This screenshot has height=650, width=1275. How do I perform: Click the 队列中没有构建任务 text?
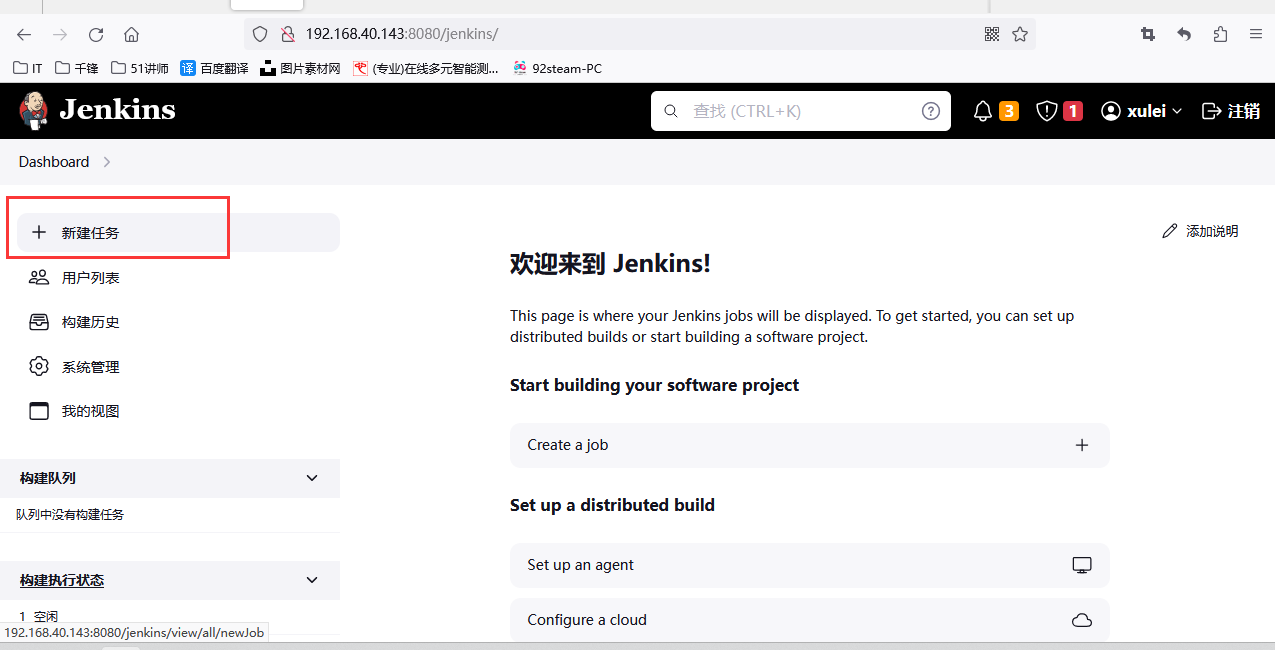pyautogui.click(x=70, y=514)
